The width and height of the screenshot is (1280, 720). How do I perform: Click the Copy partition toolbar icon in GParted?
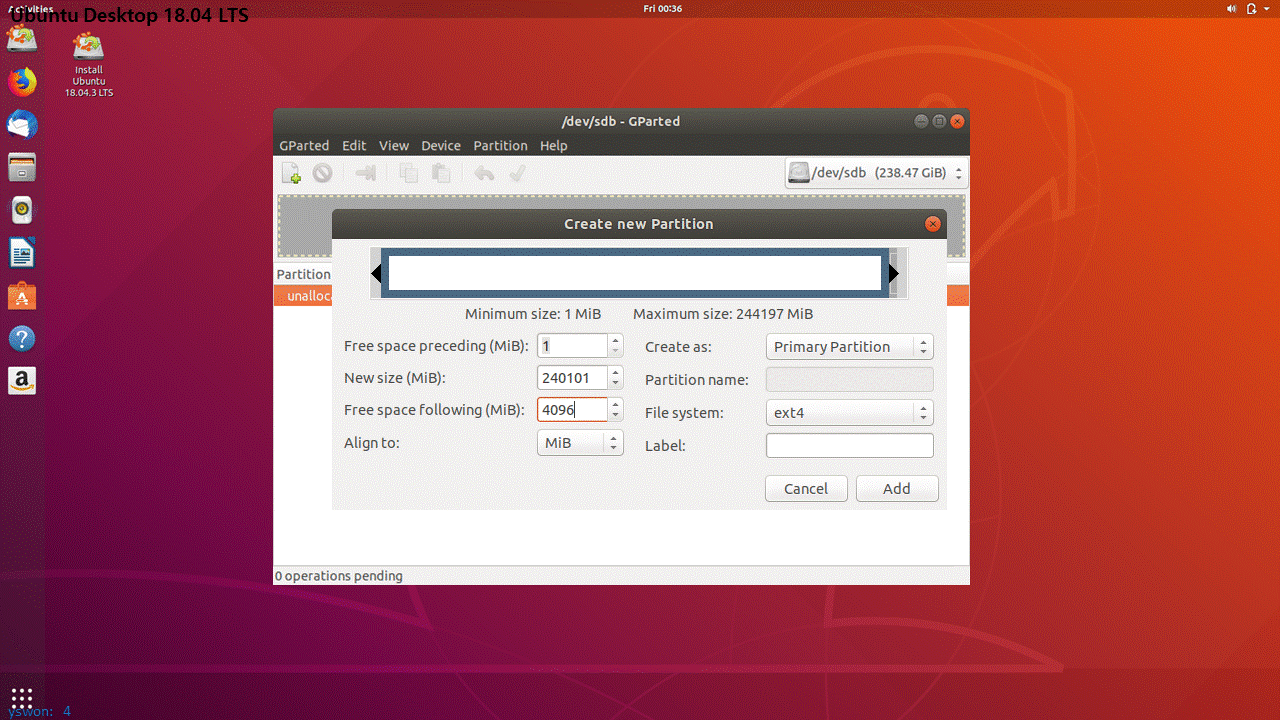(x=409, y=173)
